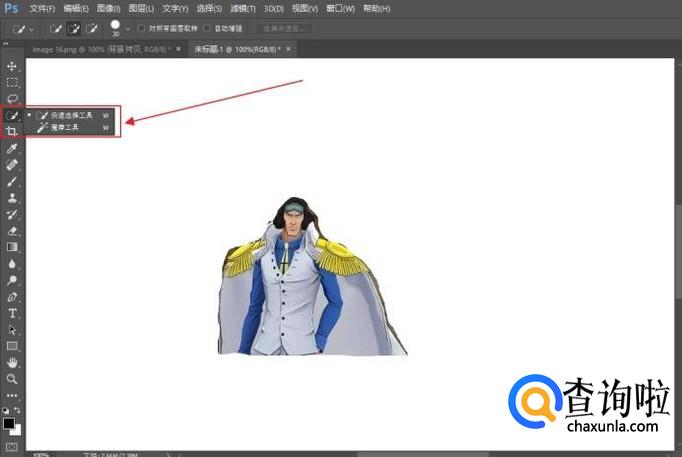Open the 视图(V) View menu
Image resolution: width=682 pixels, height=457 pixels.
(304, 9)
